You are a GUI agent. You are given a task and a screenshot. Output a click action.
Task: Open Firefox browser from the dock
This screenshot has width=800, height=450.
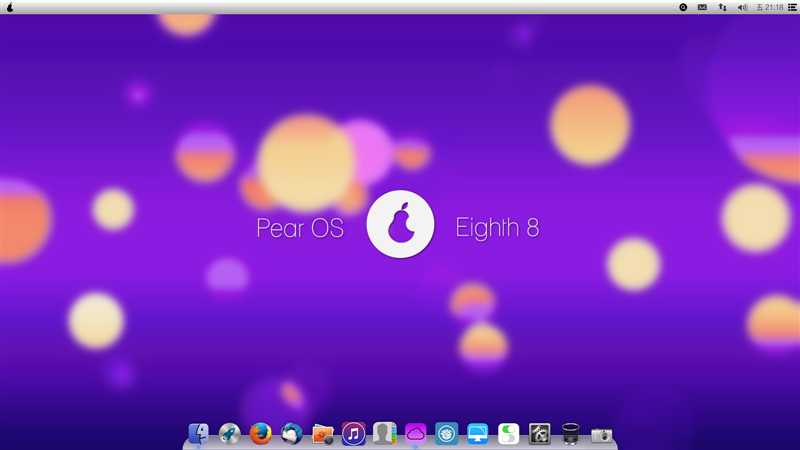261,434
